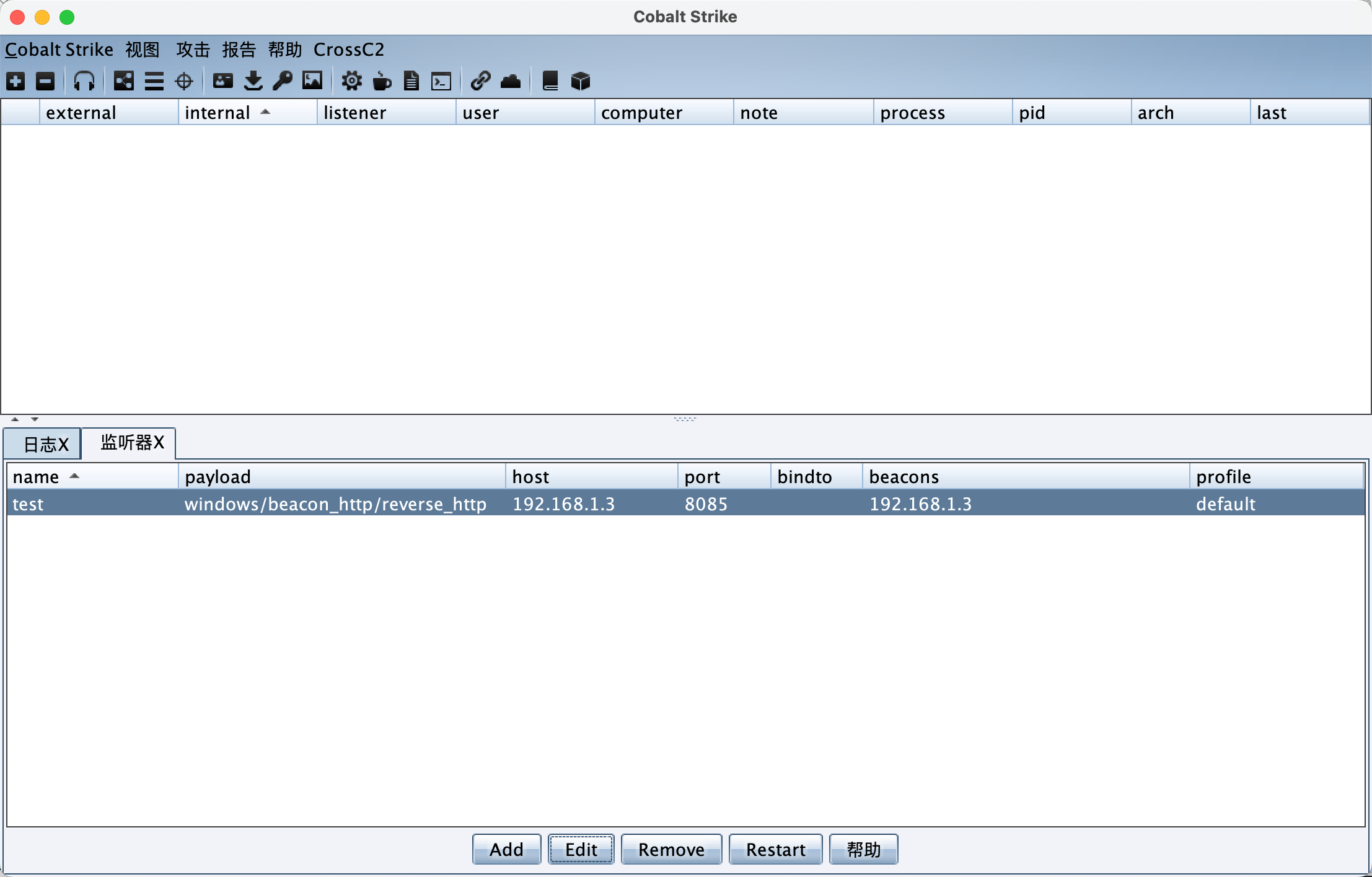Click the Add listener button
This screenshot has width=1372, height=877.
pyautogui.click(x=506, y=849)
